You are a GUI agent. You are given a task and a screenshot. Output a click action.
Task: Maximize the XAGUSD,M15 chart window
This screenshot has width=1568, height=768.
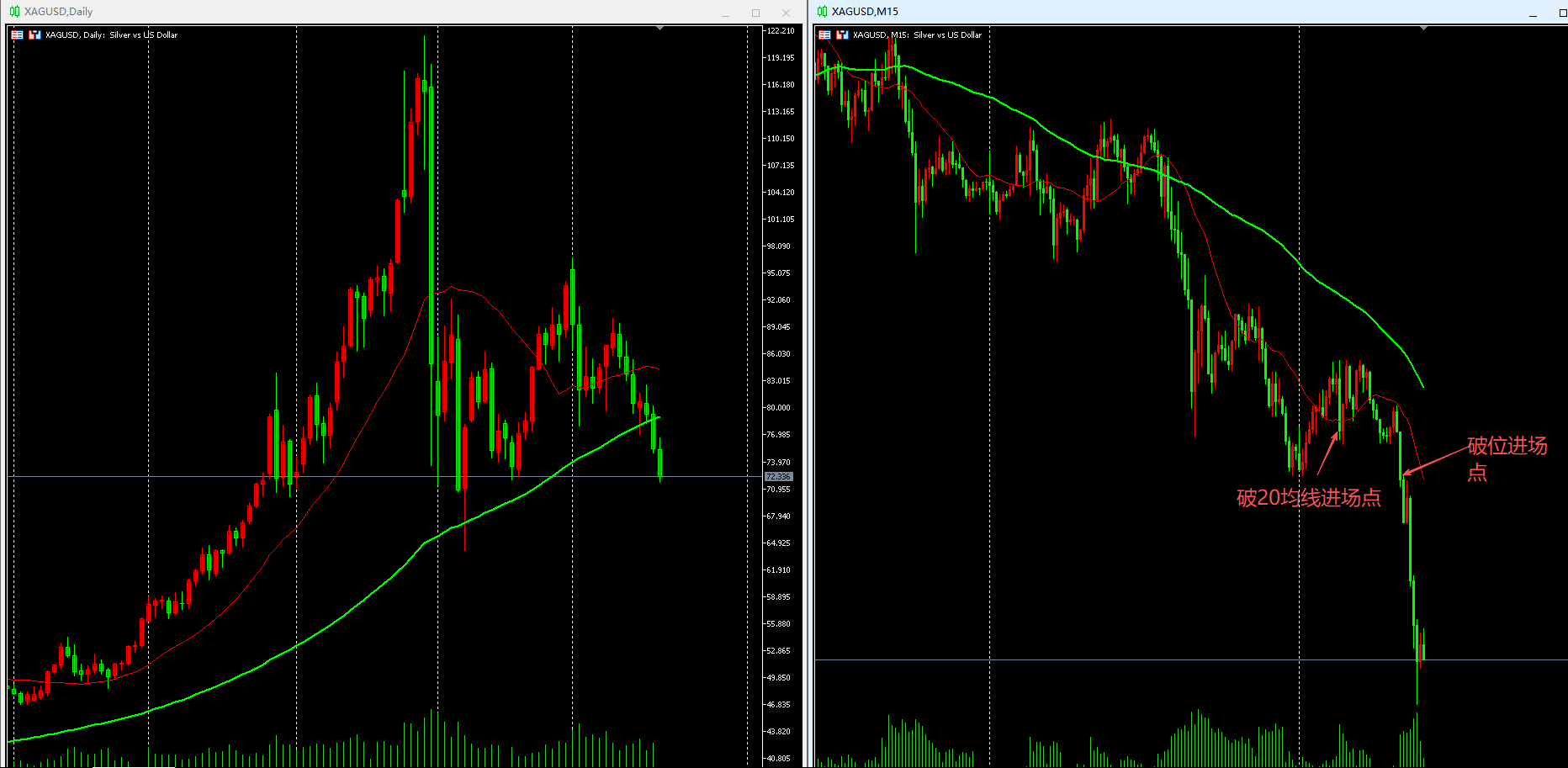pyautogui.click(x=1562, y=13)
